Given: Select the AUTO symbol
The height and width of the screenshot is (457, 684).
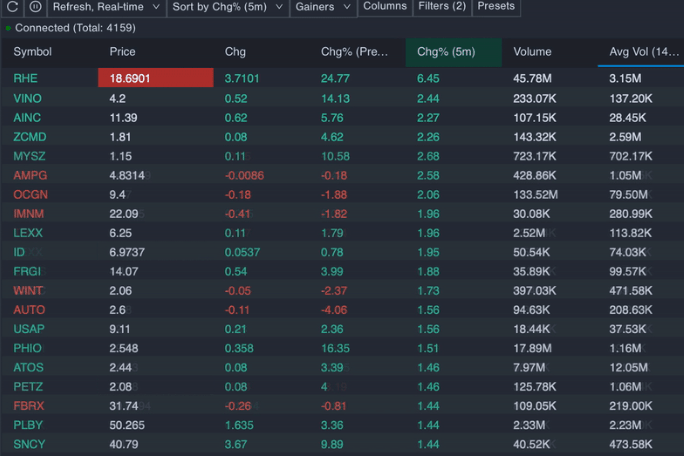Looking at the screenshot, I should pyautogui.click(x=29, y=310).
